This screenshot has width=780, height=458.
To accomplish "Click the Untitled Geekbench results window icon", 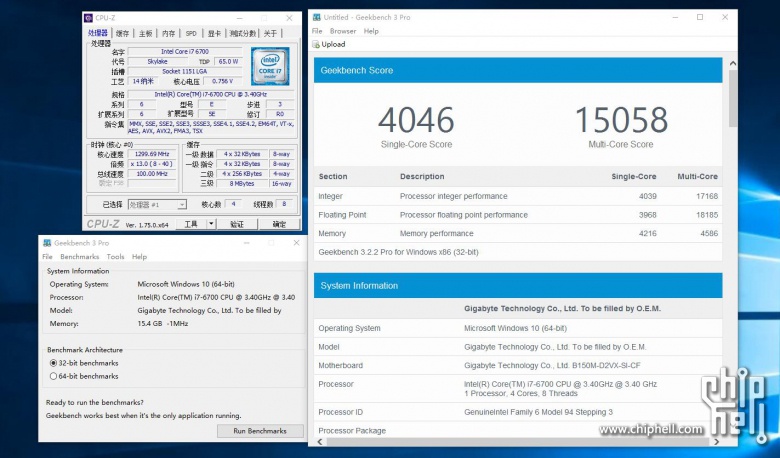I will pyautogui.click(x=316, y=17).
